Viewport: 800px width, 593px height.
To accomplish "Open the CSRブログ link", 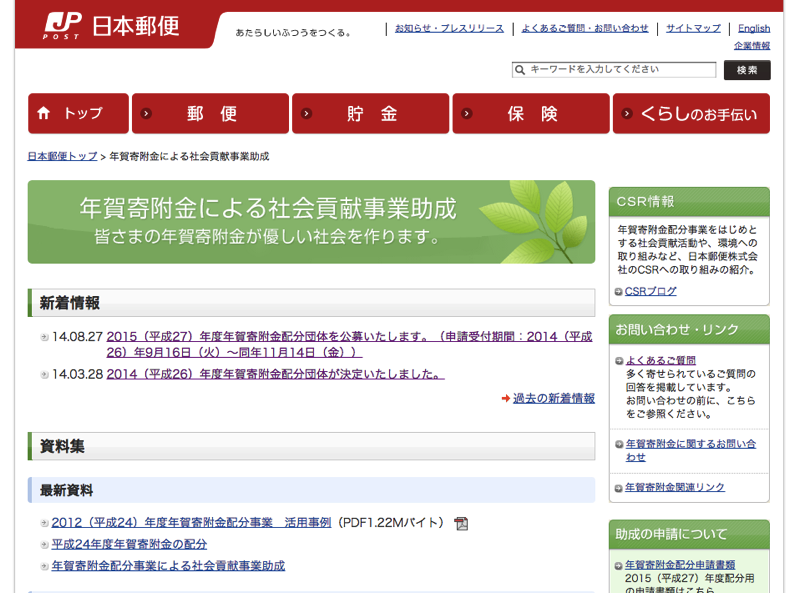I will (651, 291).
